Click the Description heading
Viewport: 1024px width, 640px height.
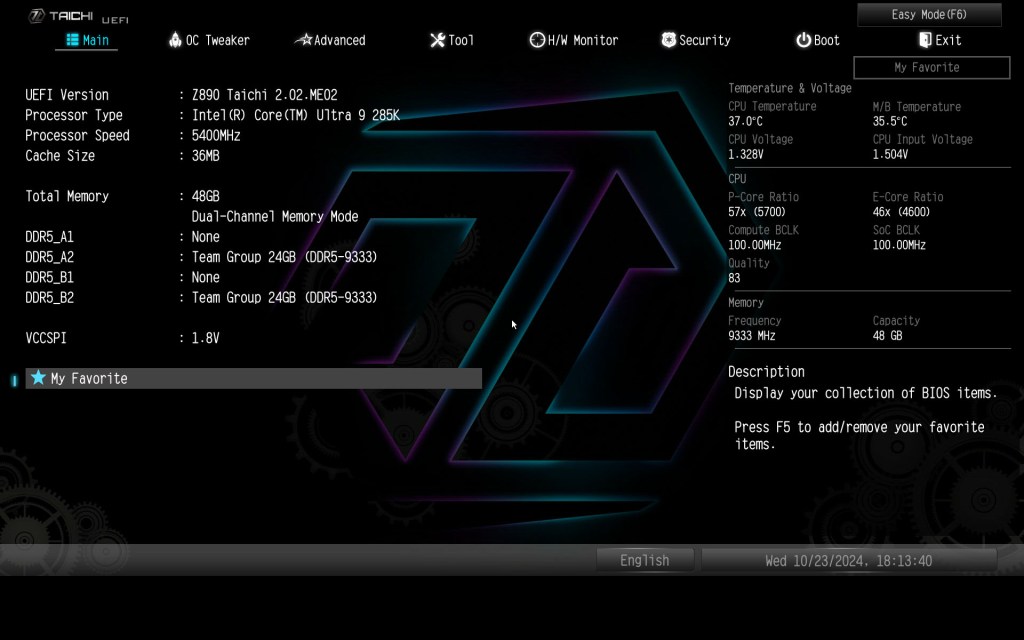tap(766, 372)
